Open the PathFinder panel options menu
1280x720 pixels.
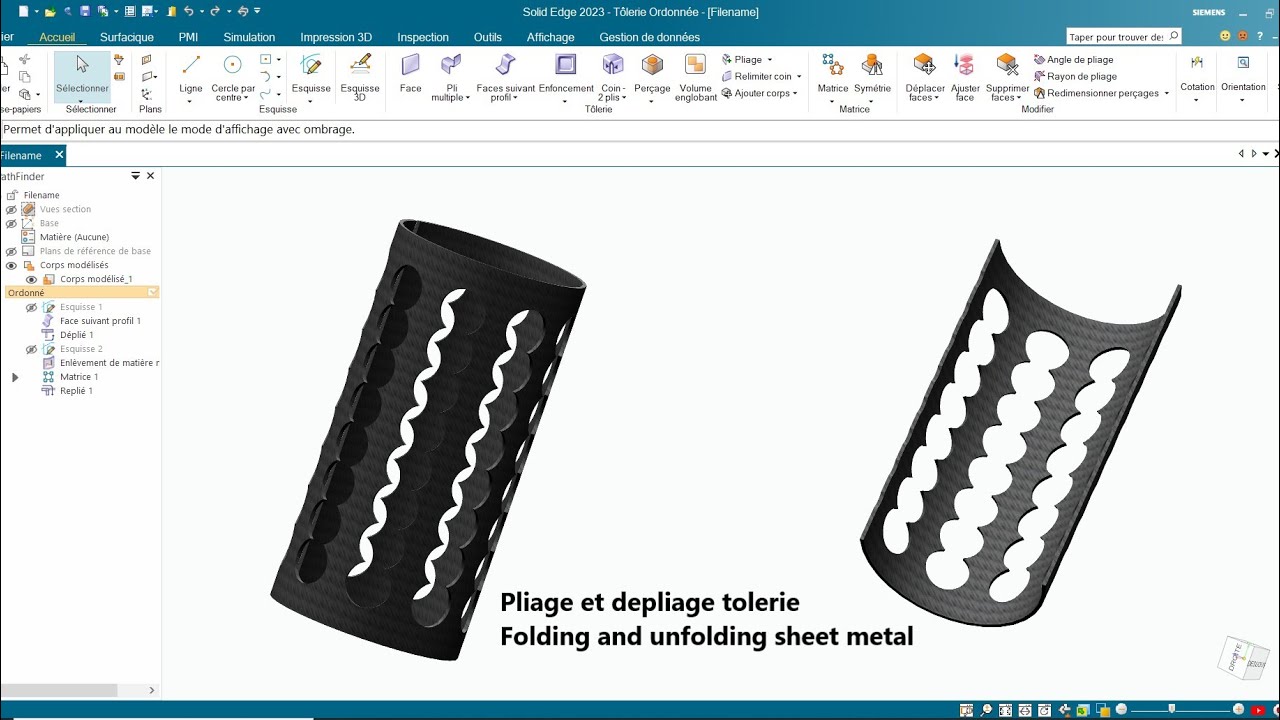(136, 176)
